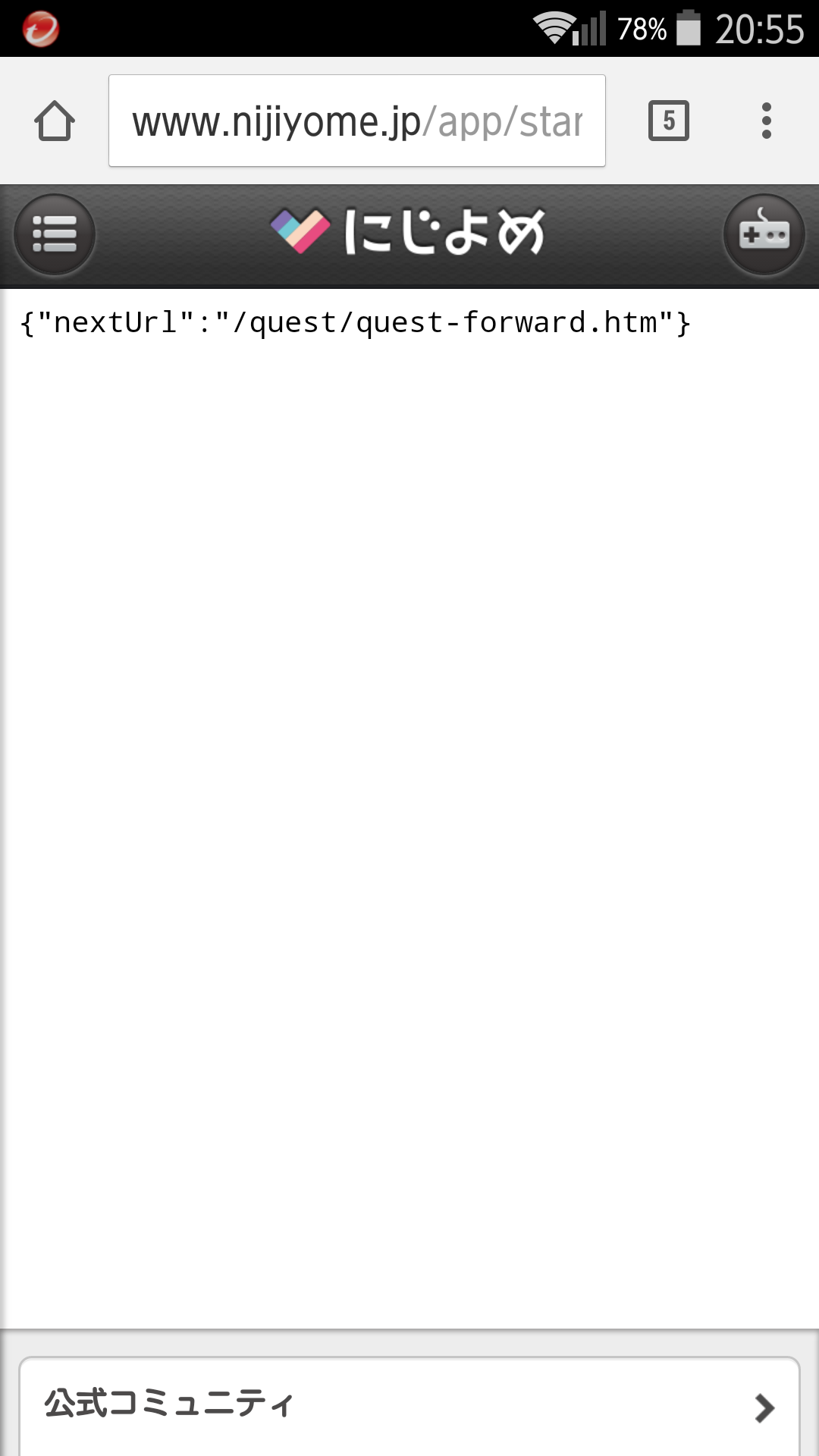Viewport: 819px width, 1456px height.
Task: Click the blank white page area
Action: pyautogui.click(x=409, y=834)
